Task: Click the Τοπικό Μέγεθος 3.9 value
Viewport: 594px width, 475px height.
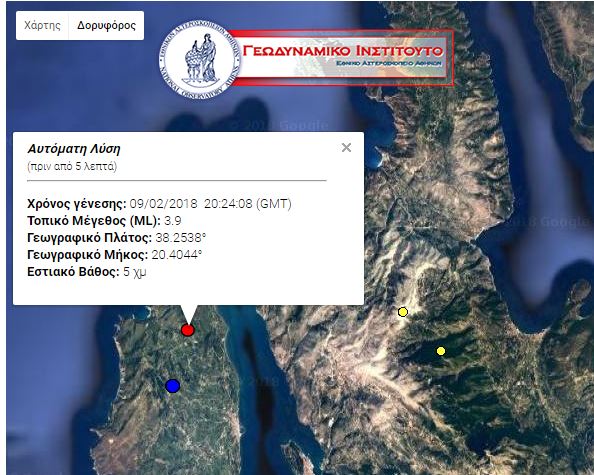Action: tap(173, 221)
